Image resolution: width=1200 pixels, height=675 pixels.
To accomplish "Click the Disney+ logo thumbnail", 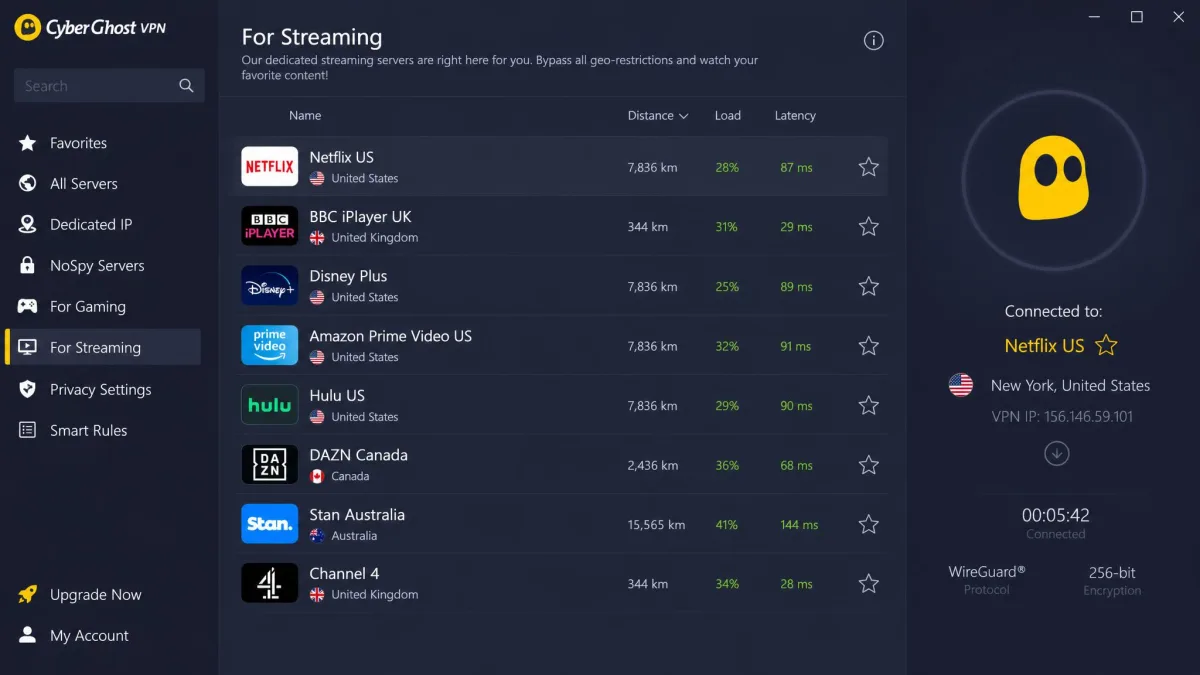I will (x=270, y=286).
